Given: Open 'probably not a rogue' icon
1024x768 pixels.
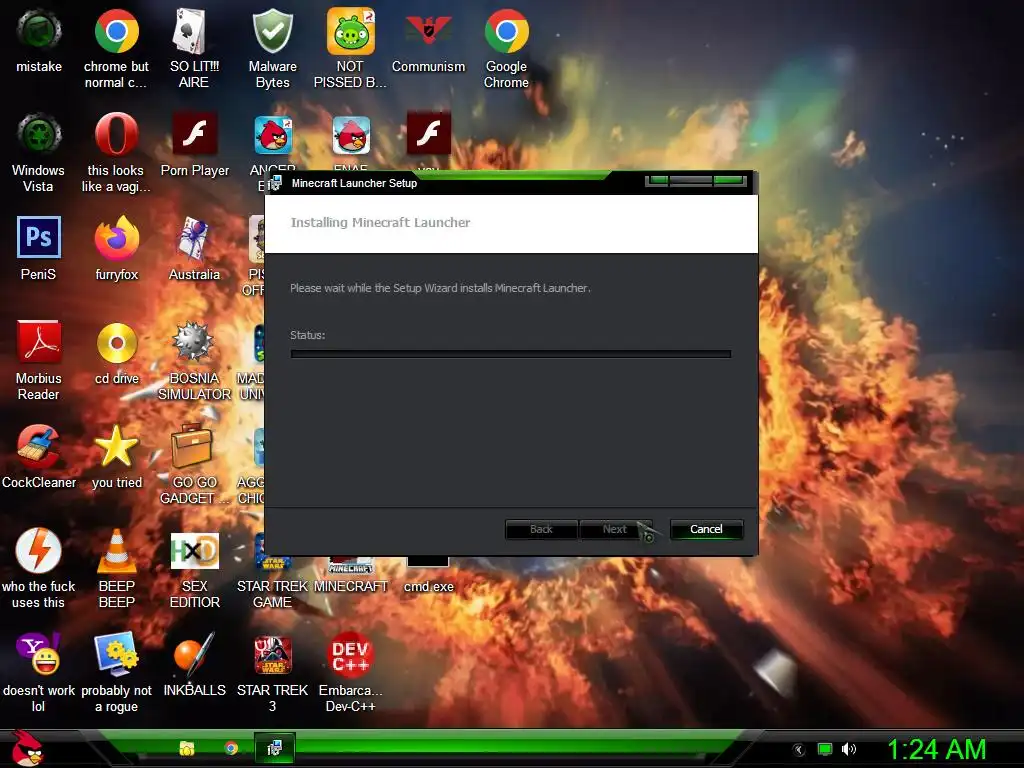Looking at the screenshot, I should click(116, 671).
